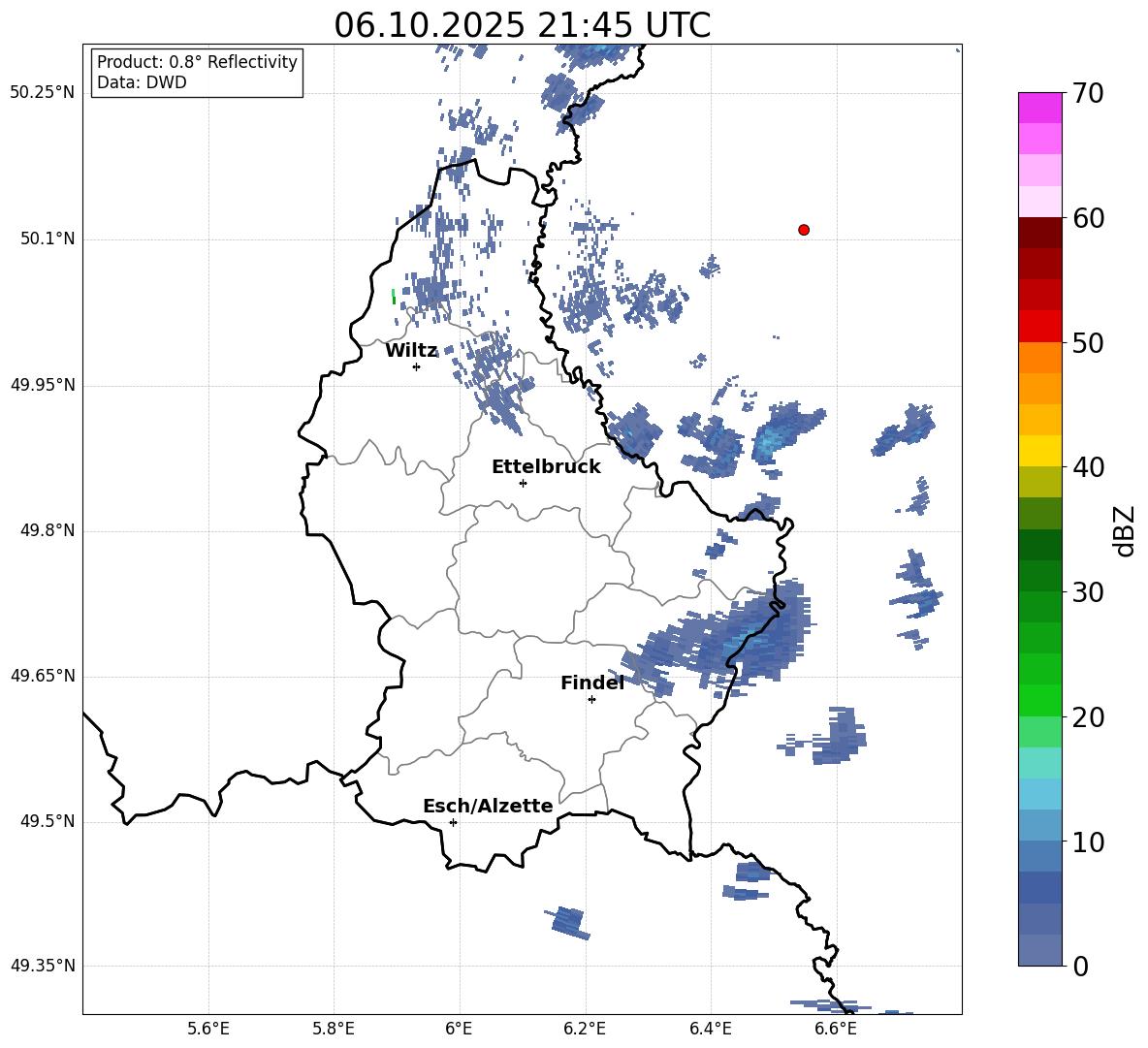Click the 49.8°N latitude label
Viewport: 1148px width, 1048px height.
(x=48, y=530)
